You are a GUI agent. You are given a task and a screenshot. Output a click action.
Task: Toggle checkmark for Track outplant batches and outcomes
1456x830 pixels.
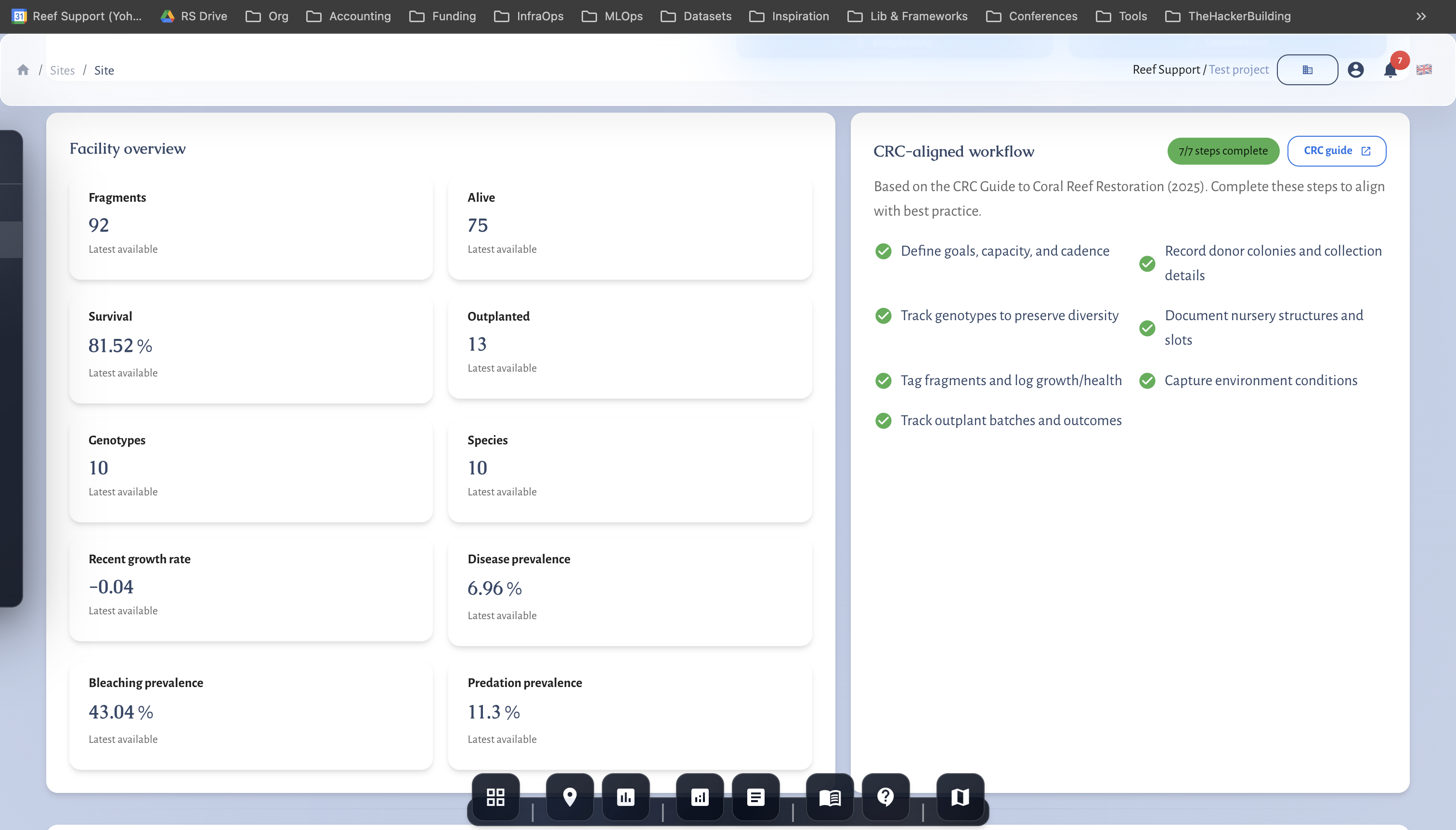[x=883, y=421]
